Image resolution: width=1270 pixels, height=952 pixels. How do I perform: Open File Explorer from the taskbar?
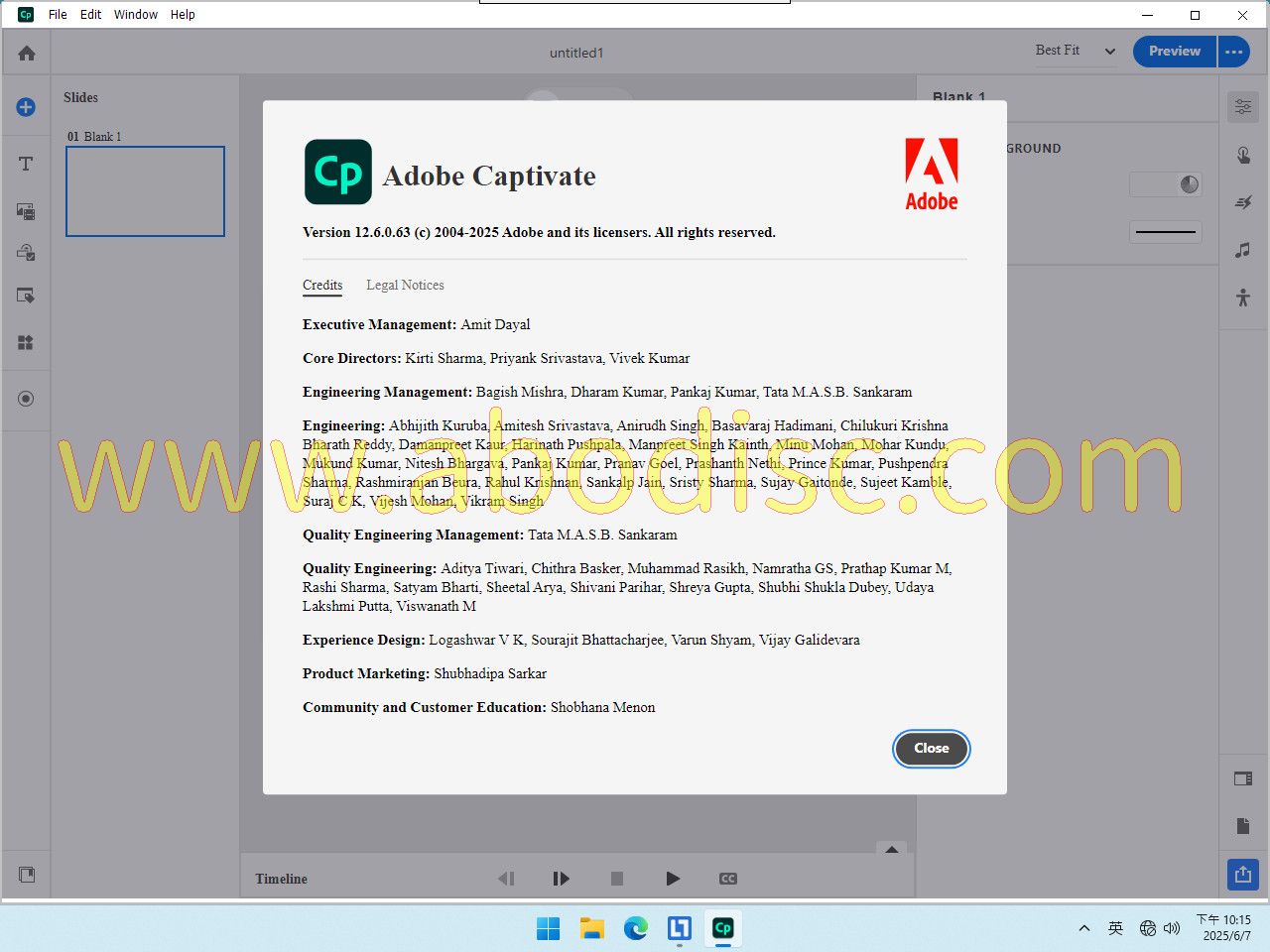(x=592, y=928)
